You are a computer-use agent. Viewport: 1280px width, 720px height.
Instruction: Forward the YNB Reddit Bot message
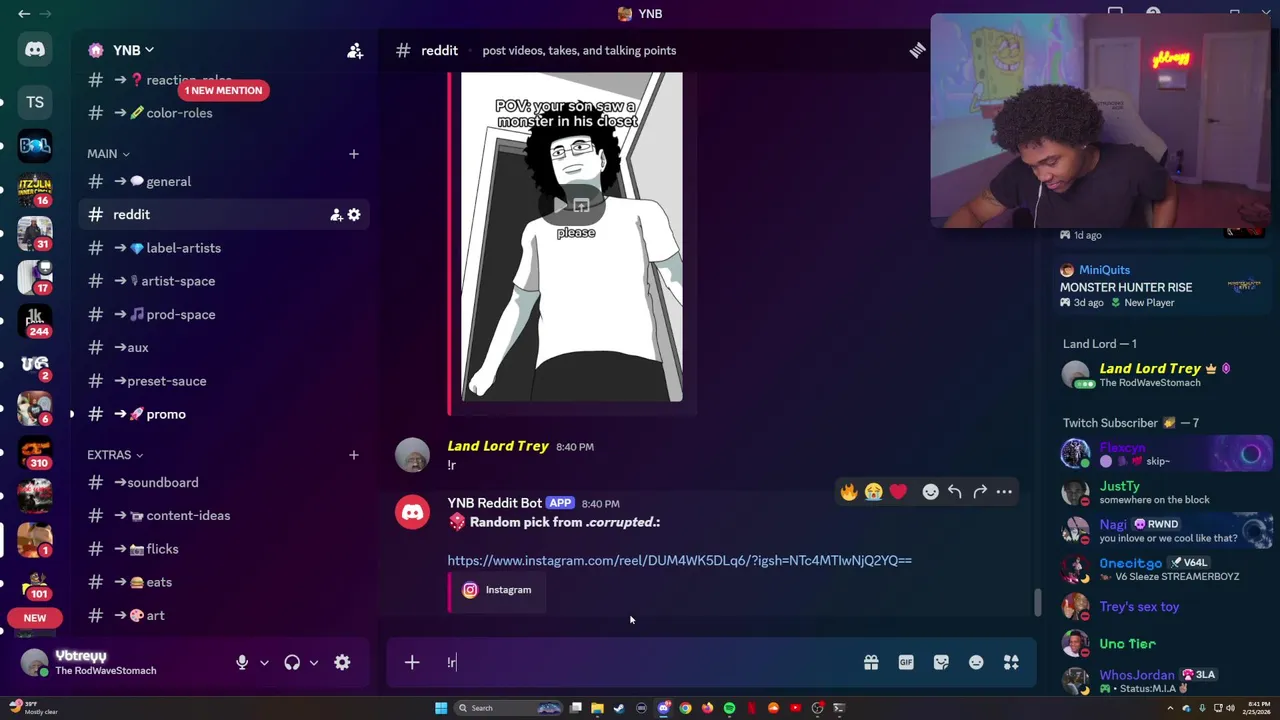(x=980, y=491)
